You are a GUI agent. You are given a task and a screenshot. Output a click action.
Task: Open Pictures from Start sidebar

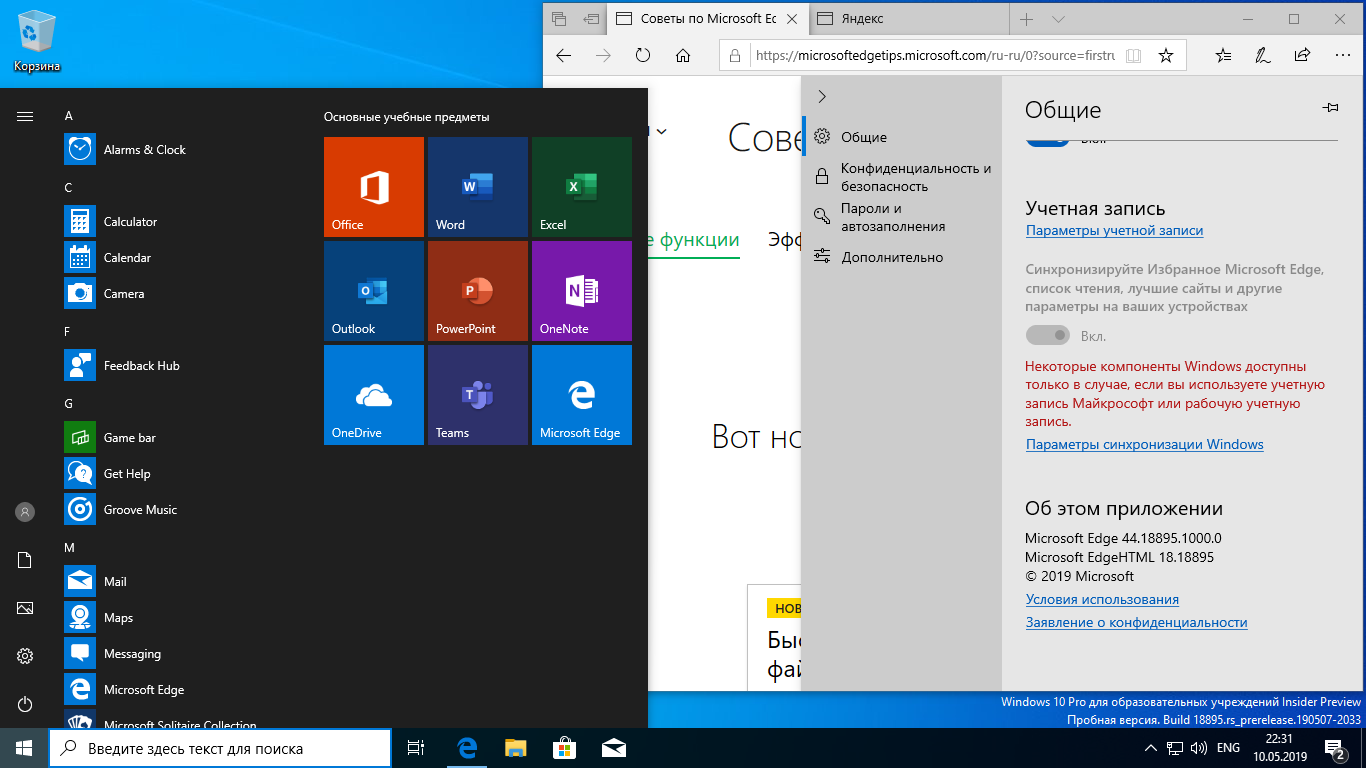(x=25, y=608)
